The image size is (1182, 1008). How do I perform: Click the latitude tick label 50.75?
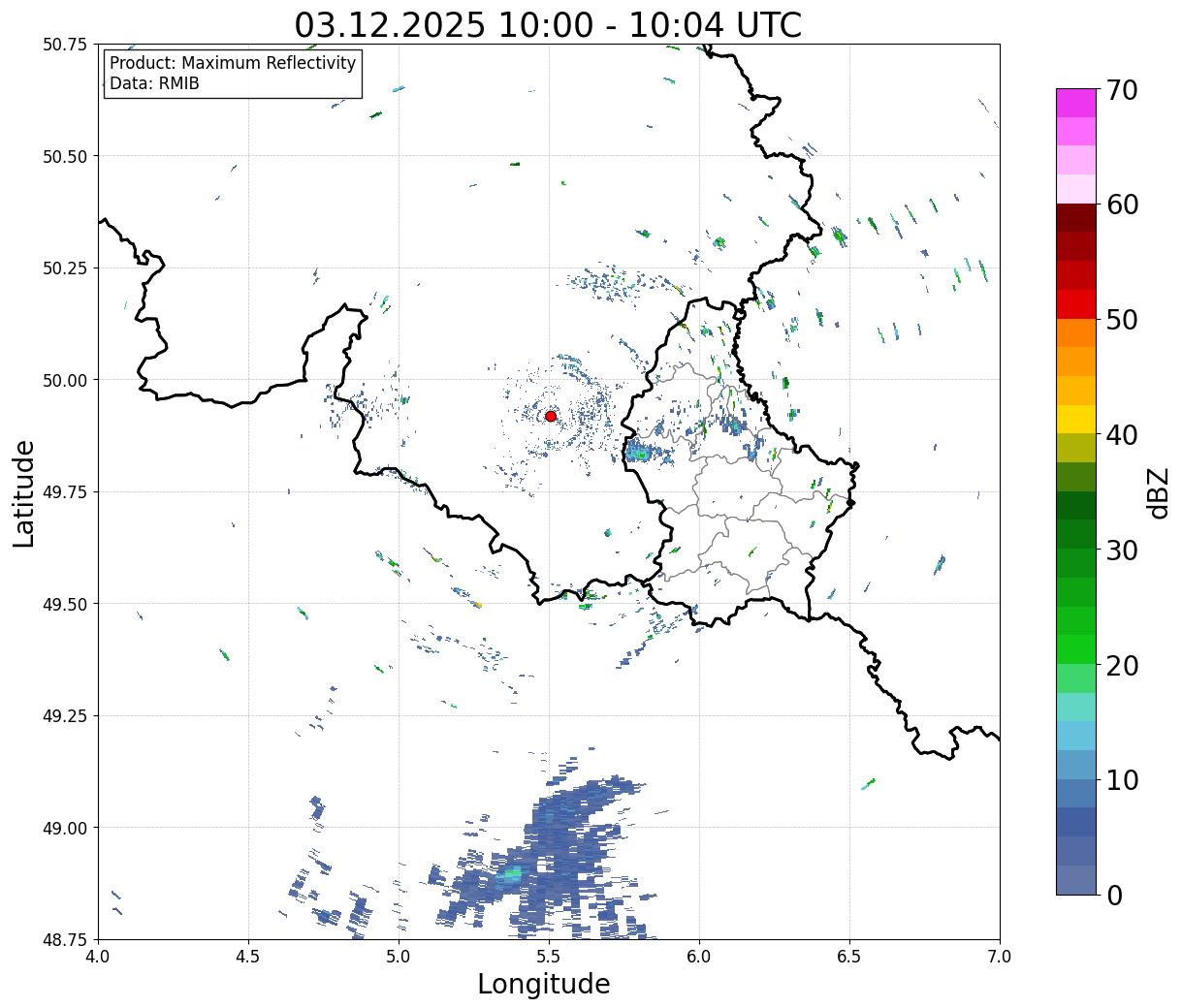tap(65, 45)
